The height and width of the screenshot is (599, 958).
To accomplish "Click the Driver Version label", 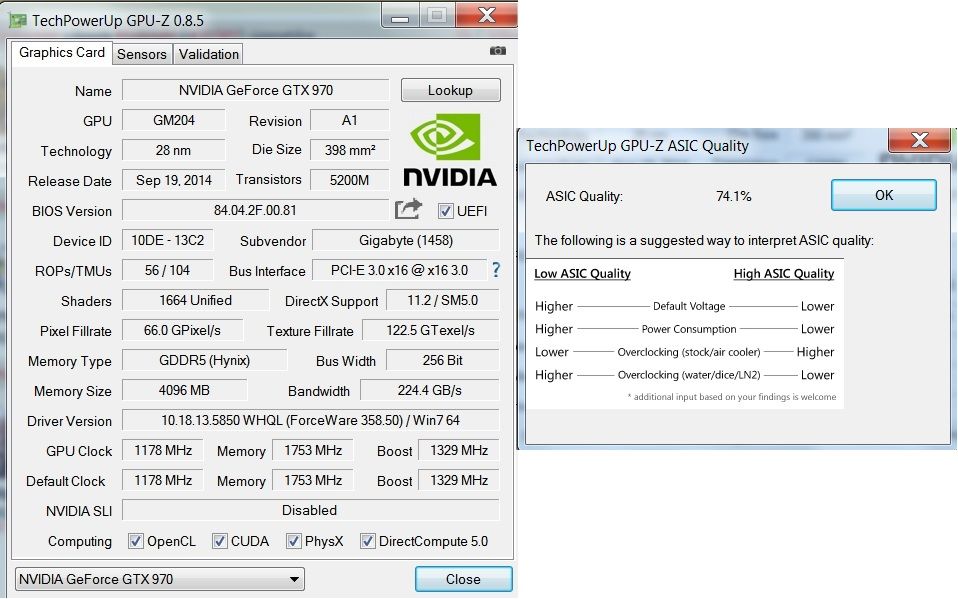I will [69, 421].
